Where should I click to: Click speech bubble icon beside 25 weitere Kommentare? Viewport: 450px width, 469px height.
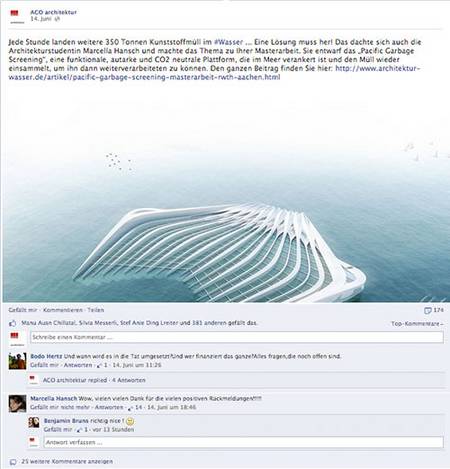(13, 462)
